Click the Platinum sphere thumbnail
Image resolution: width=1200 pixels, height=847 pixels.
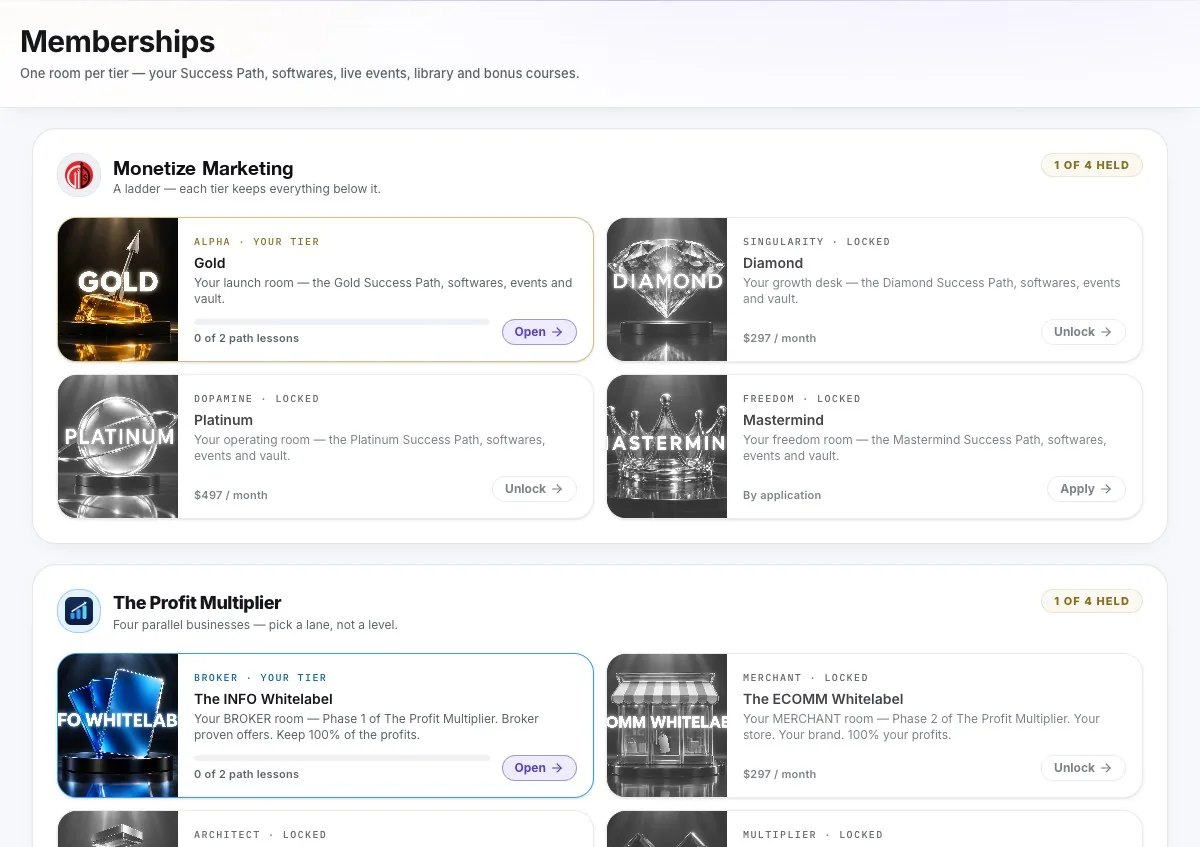point(118,447)
